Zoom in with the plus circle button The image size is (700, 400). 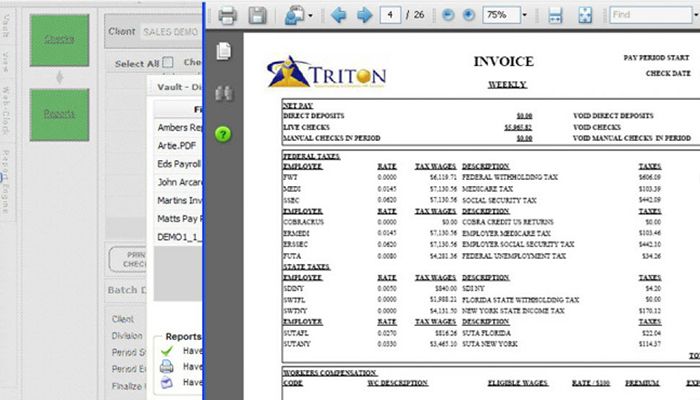pos(469,15)
